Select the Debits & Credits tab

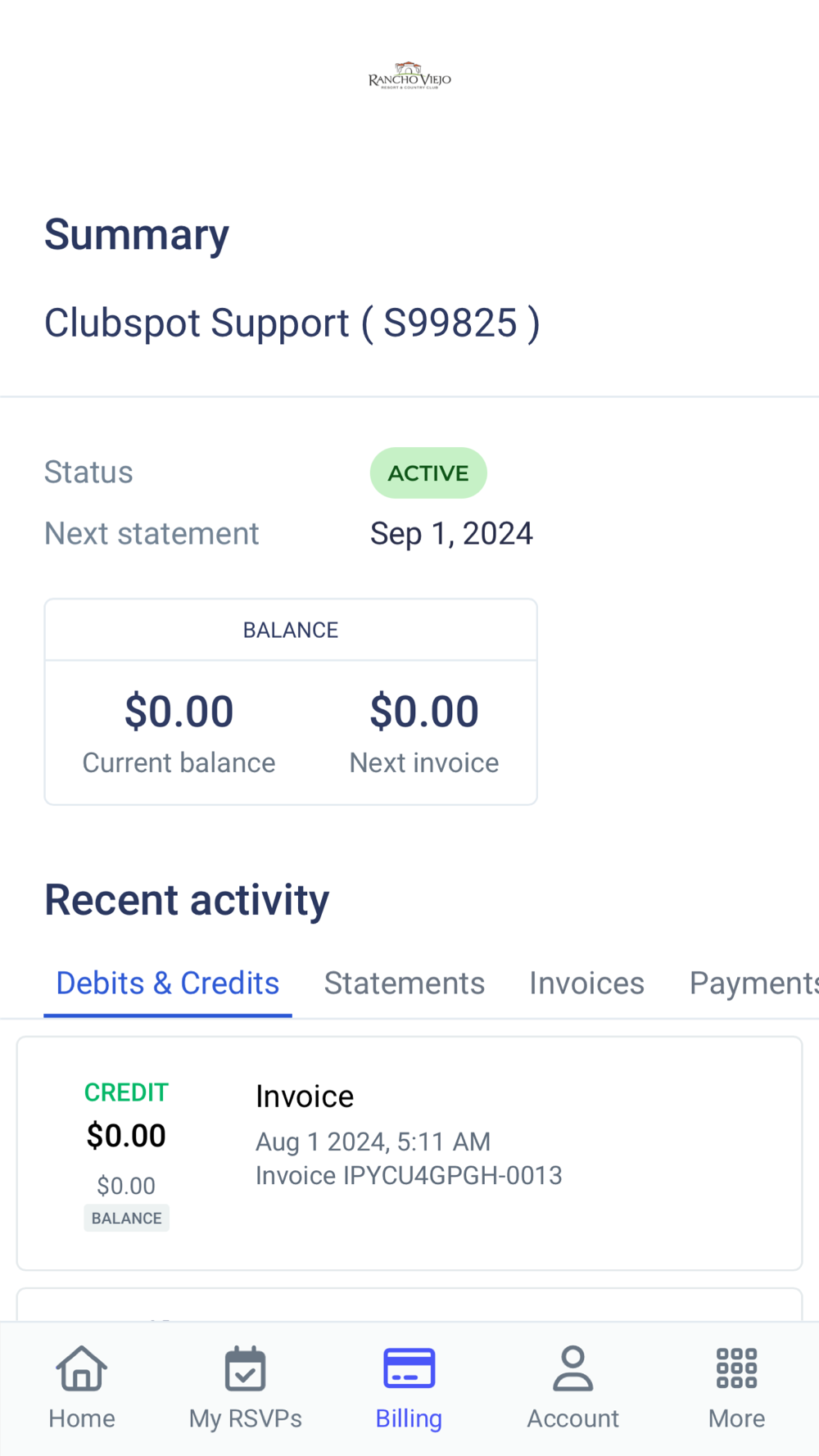pos(168,983)
